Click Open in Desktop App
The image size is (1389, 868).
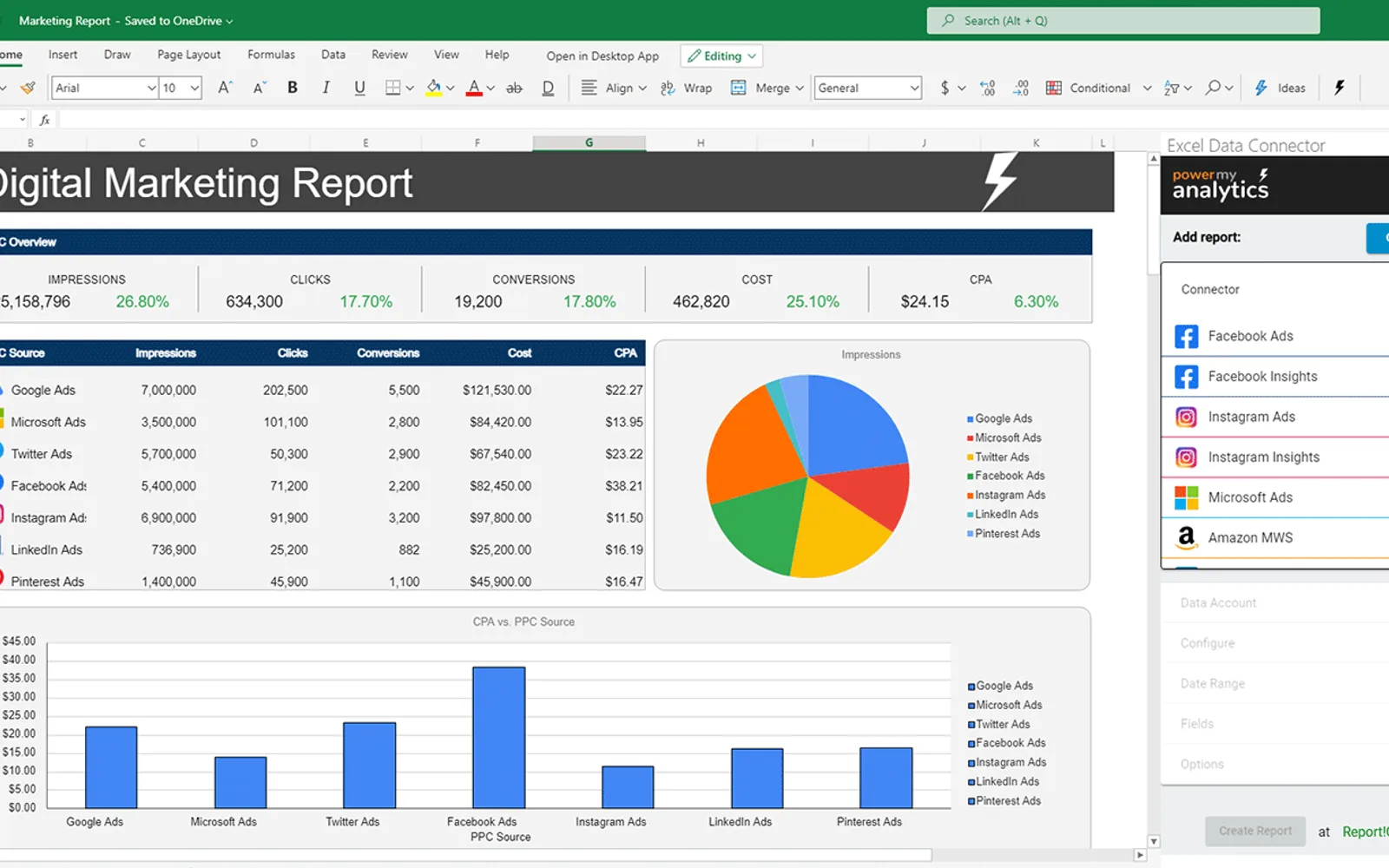click(602, 56)
